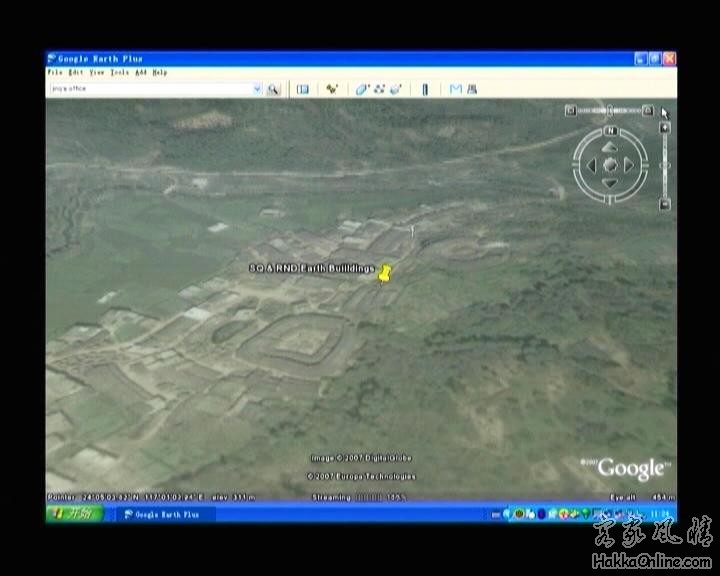Click the search magnifier button
Image resolution: width=720 pixels, height=576 pixels.
273,89
